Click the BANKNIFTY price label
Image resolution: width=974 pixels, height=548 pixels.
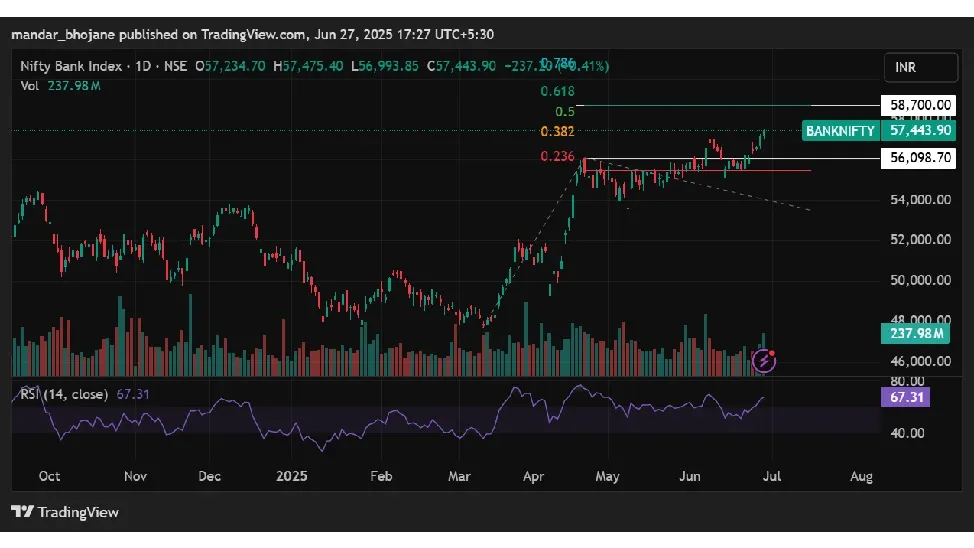click(840, 131)
